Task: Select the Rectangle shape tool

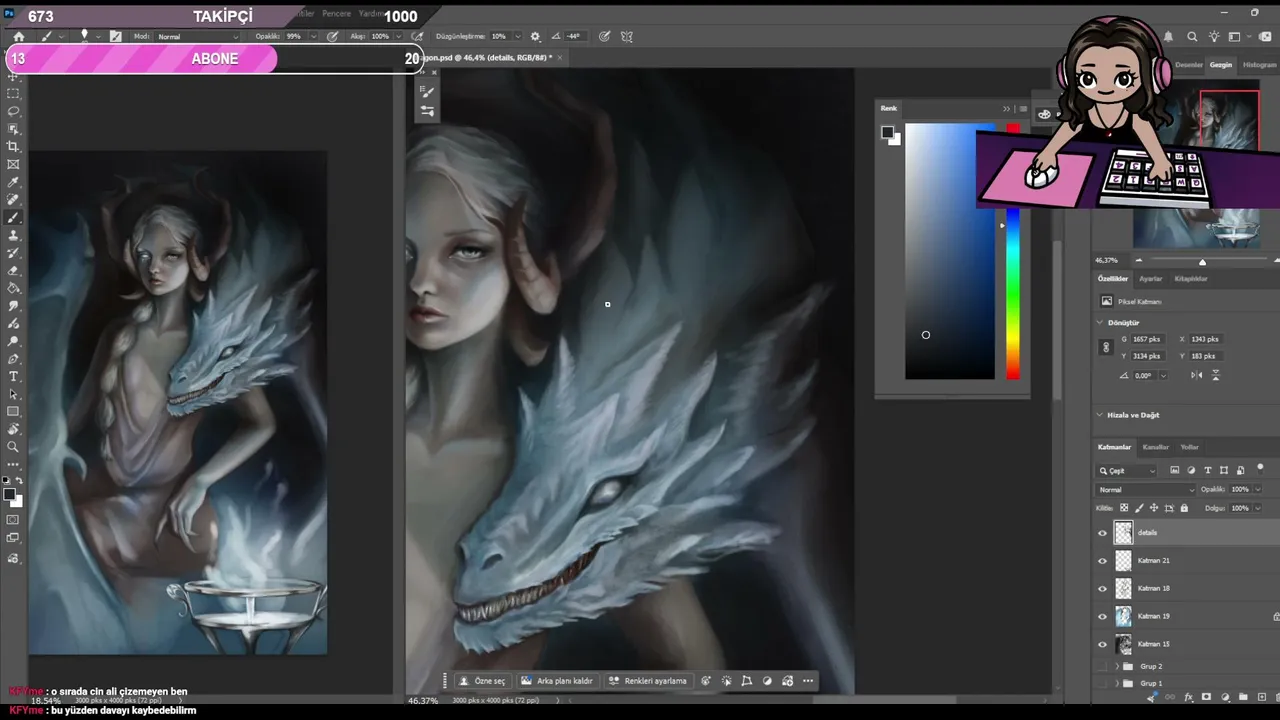Action: click(x=14, y=412)
